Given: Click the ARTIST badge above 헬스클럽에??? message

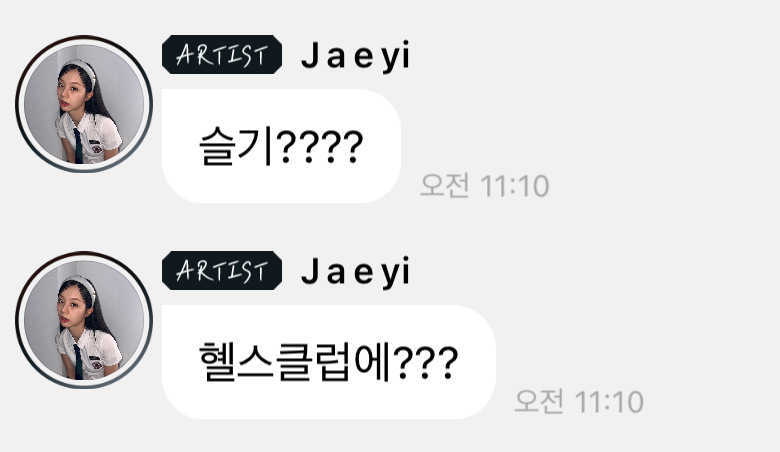Looking at the screenshot, I should [x=222, y=271].
